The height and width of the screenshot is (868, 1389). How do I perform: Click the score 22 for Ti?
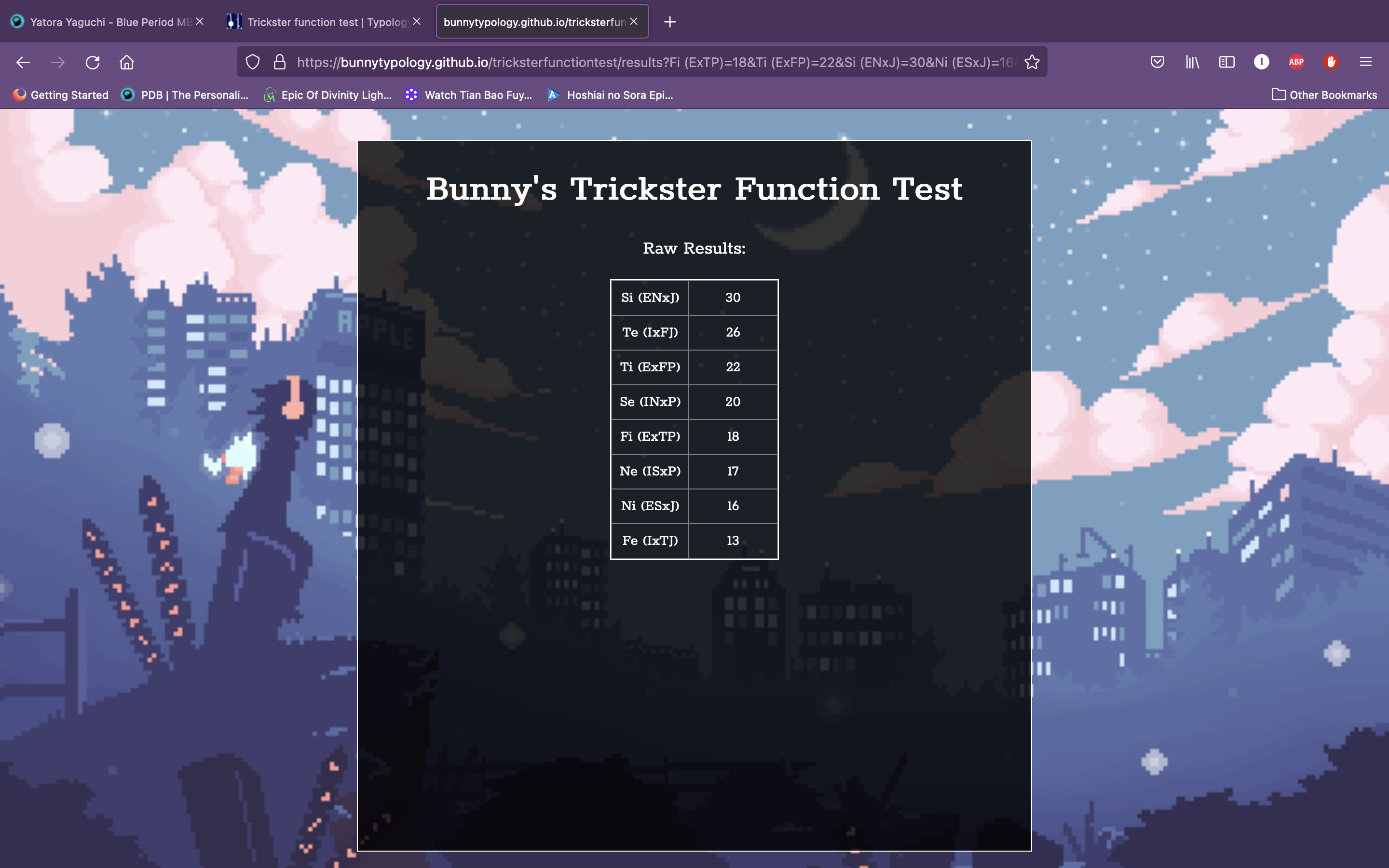point(733,367)
